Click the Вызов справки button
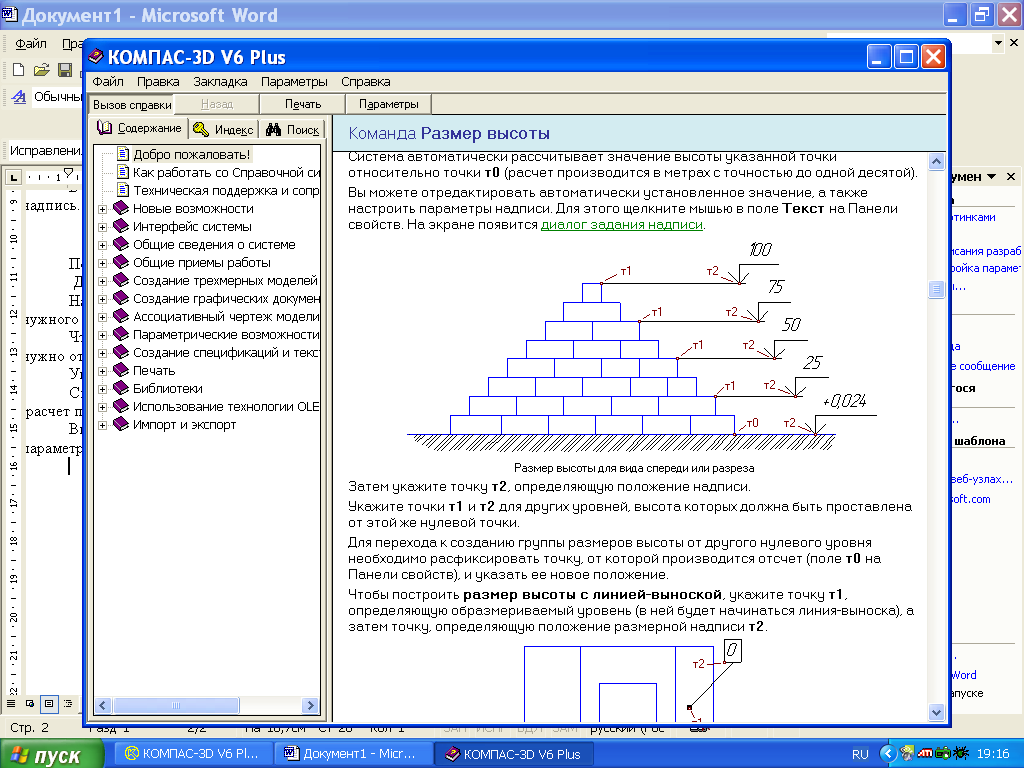The image size is (1024, 768). coord(131,104)
